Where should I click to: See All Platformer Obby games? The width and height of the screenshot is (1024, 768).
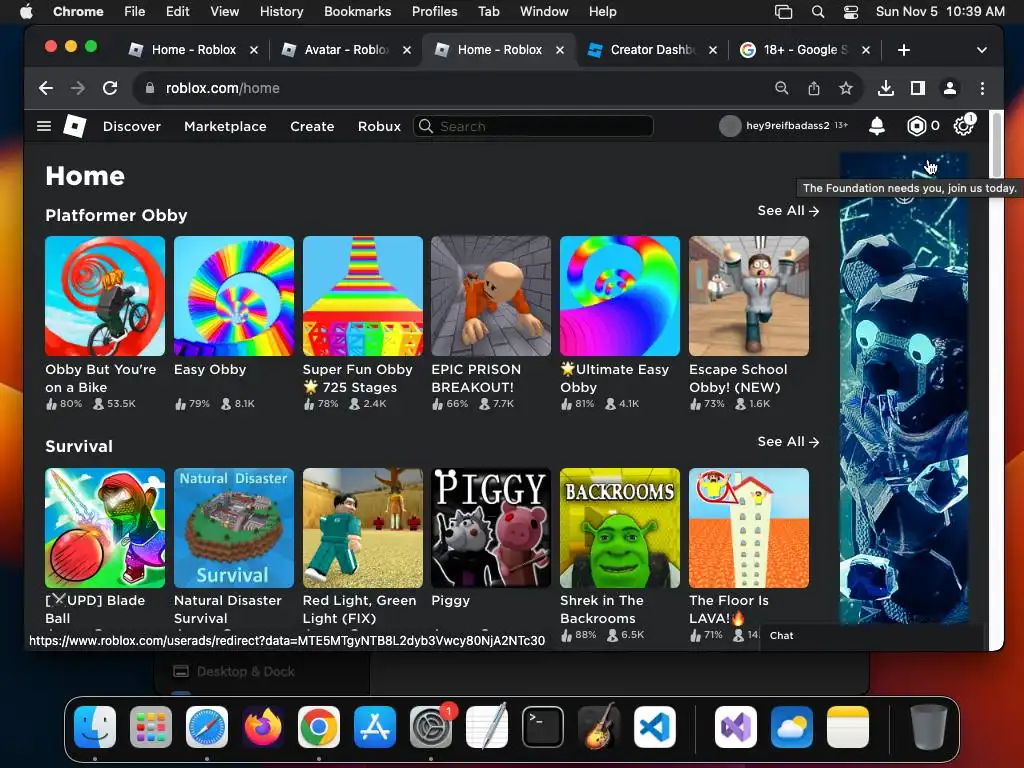pos(788,211)
